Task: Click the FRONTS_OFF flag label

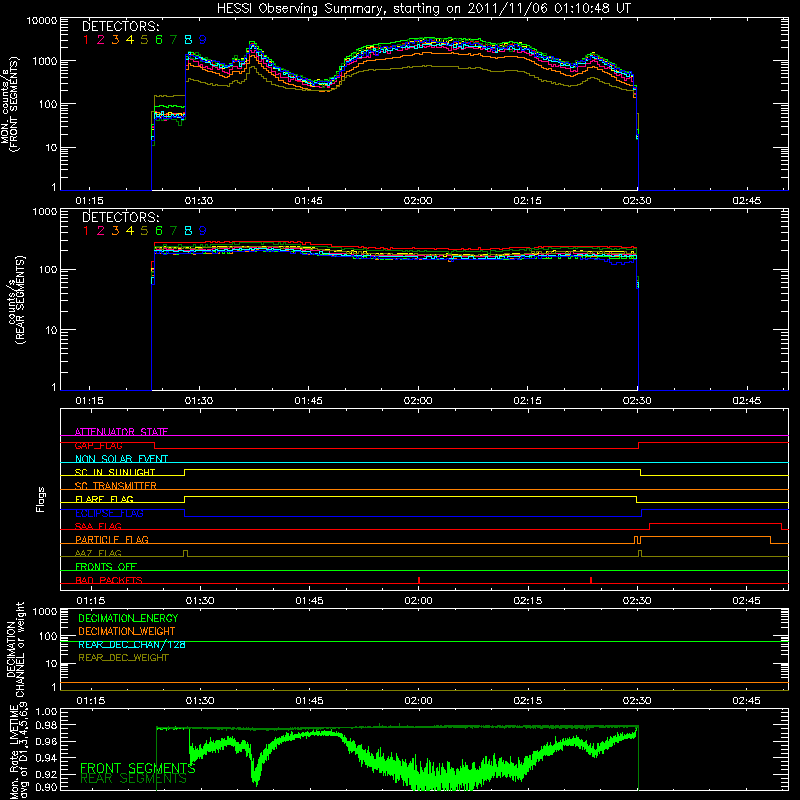Action: (106, 566)
